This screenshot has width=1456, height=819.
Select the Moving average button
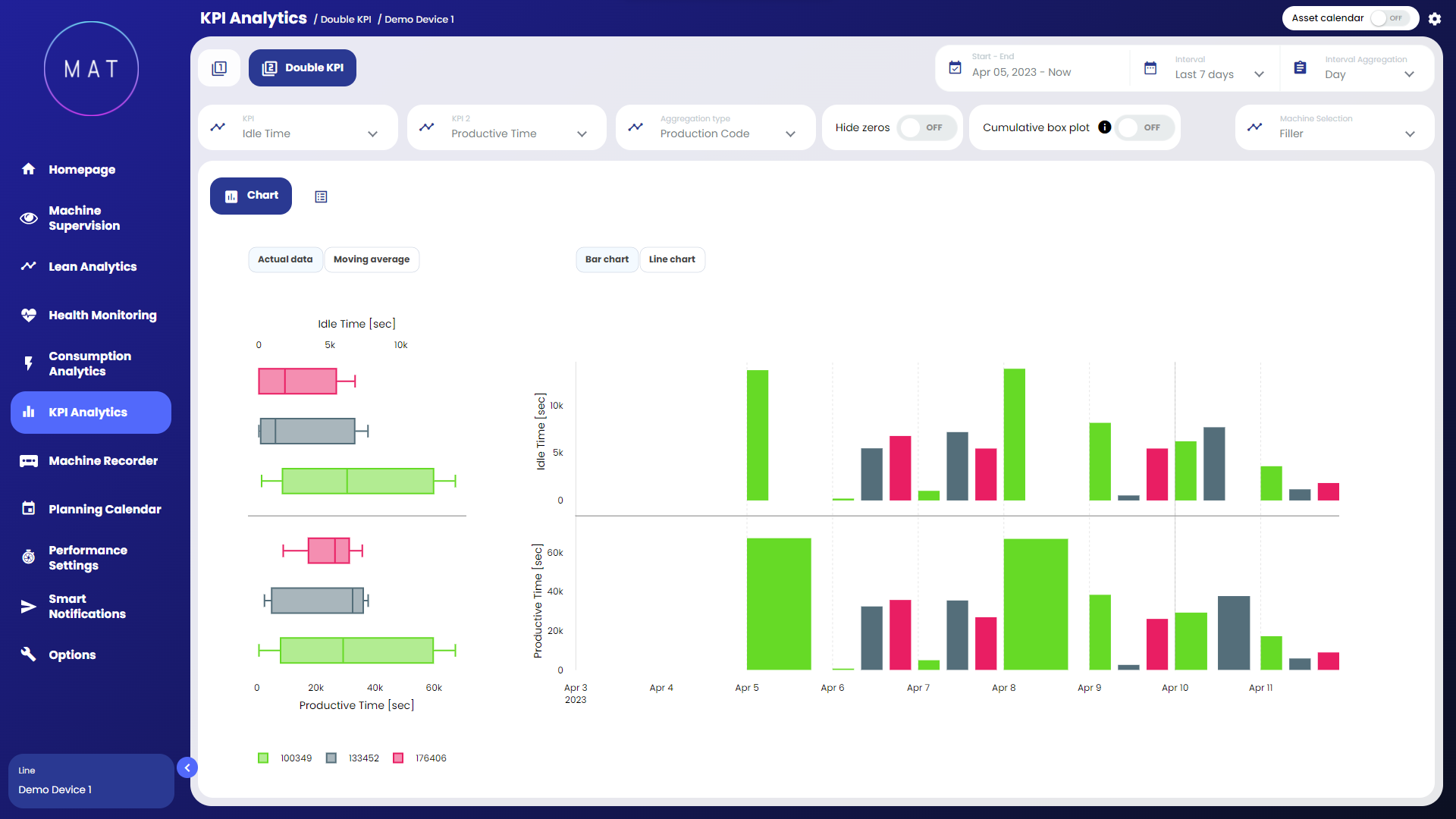coord(372,259)
